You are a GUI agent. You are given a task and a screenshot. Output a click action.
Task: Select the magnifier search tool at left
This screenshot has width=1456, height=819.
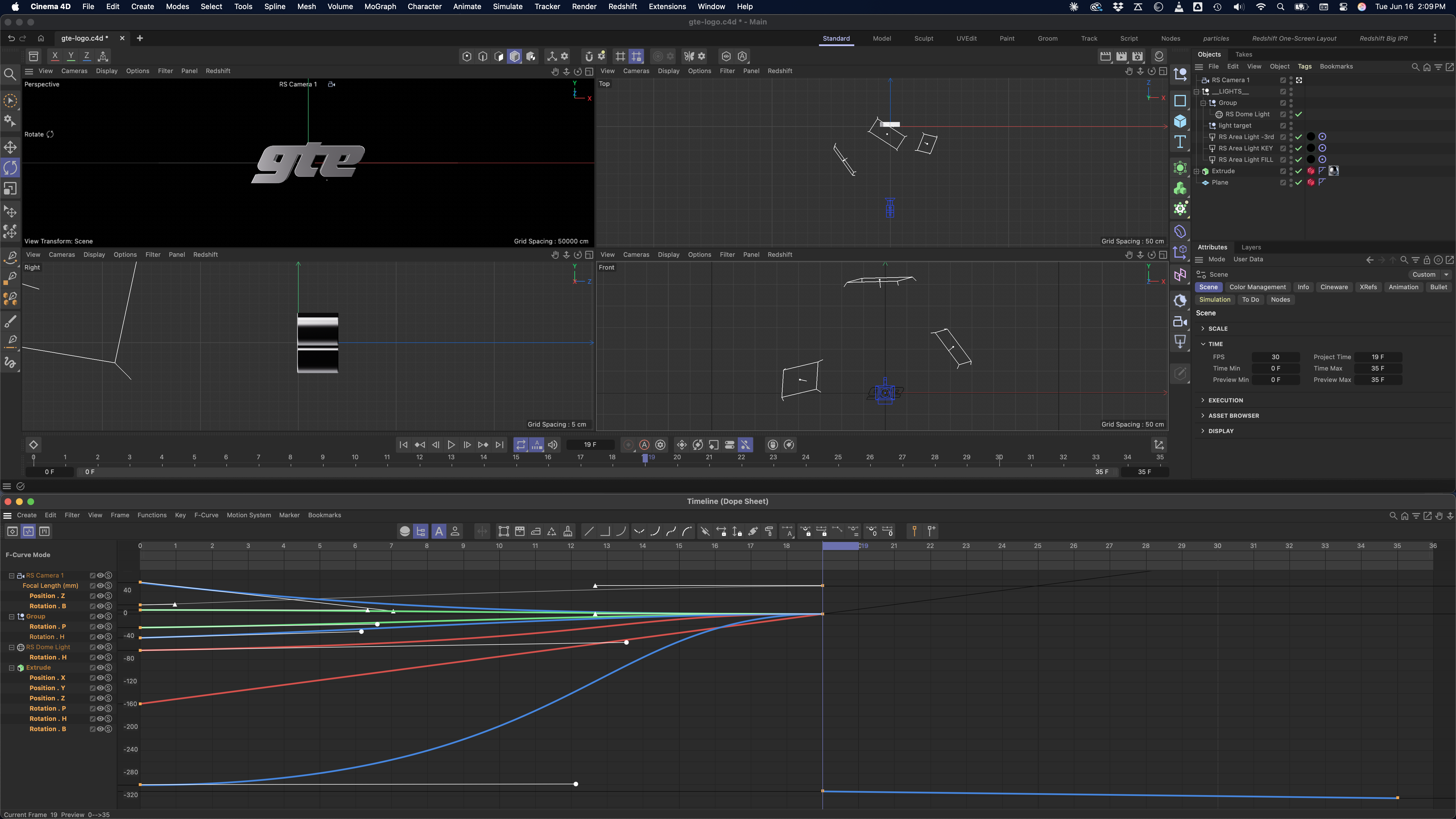[x=10, y=74]
